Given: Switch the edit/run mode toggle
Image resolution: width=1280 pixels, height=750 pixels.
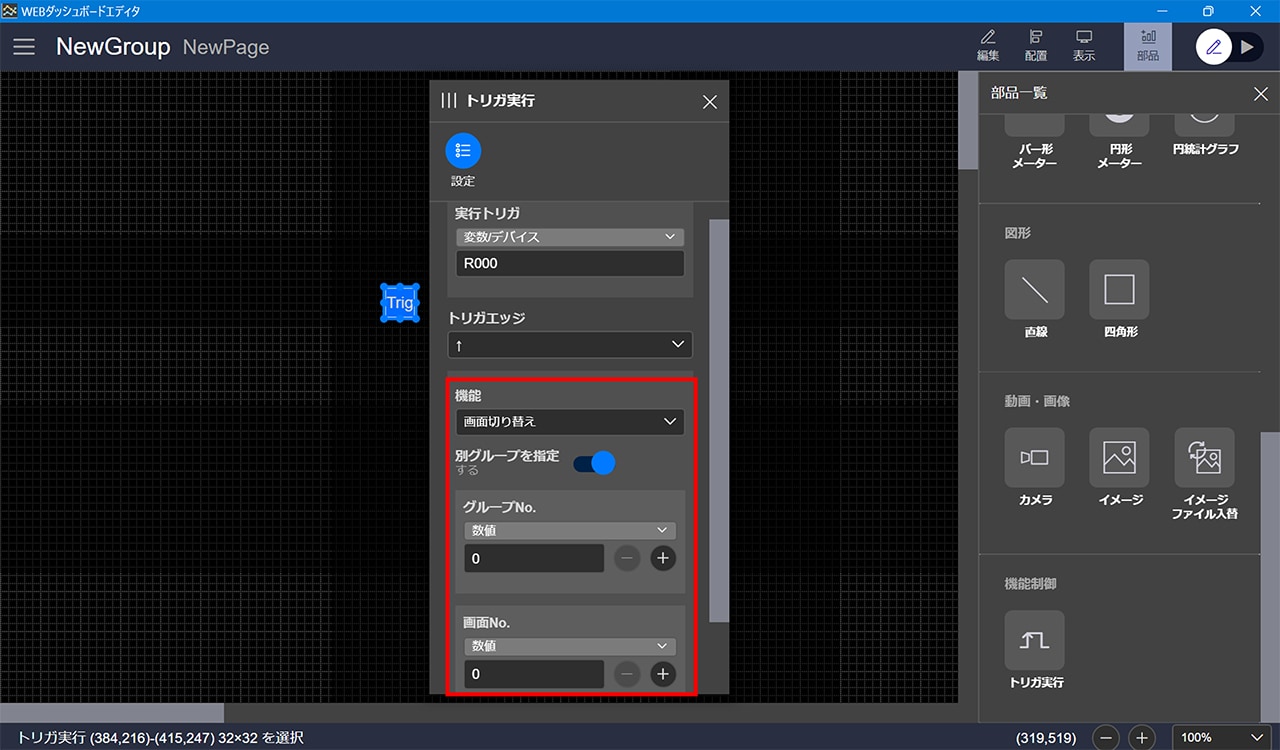Looking at the screenshot, I should point(1230,47).
